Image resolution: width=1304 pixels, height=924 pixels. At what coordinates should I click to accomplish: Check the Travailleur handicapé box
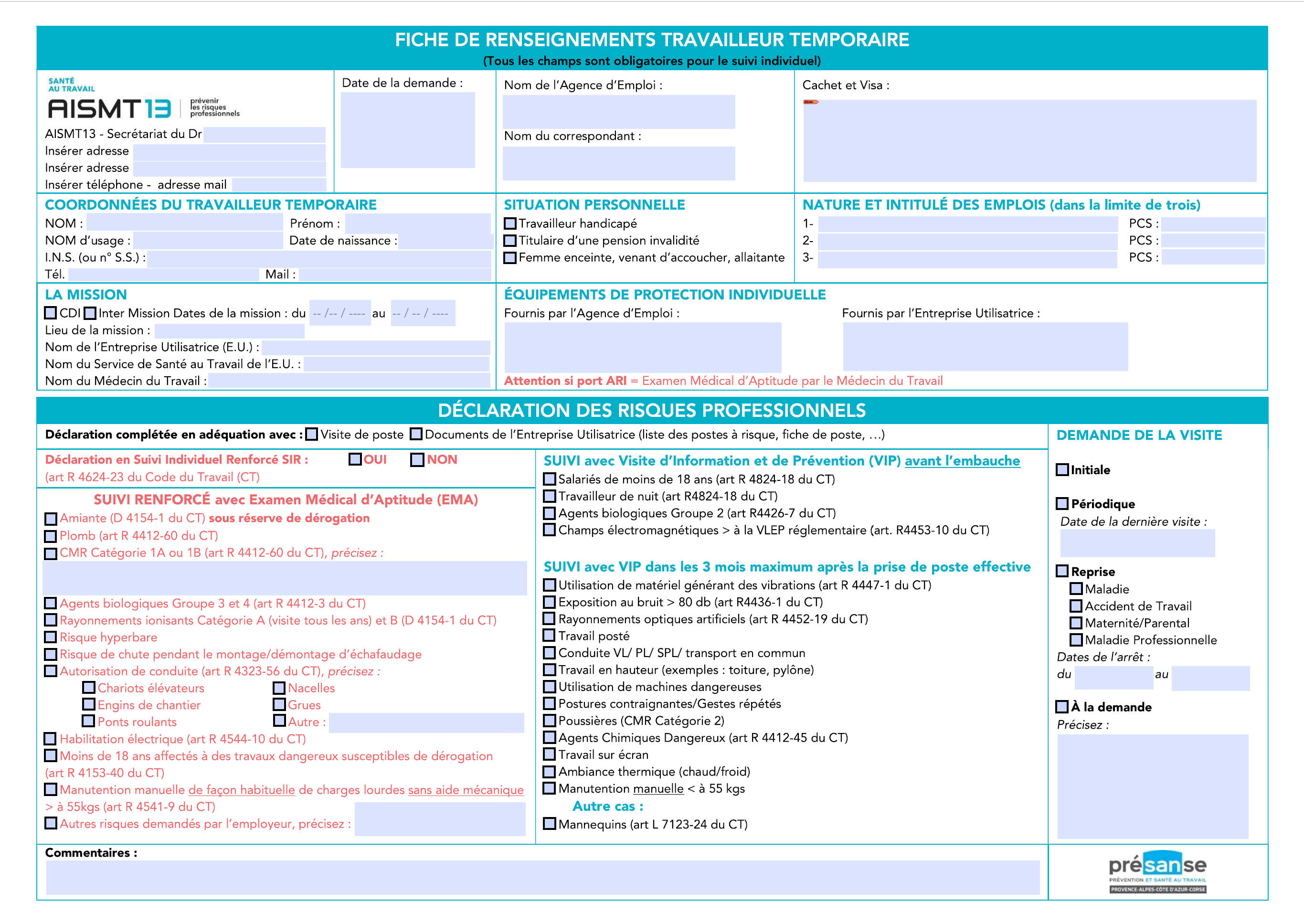[x=510, y=223]
